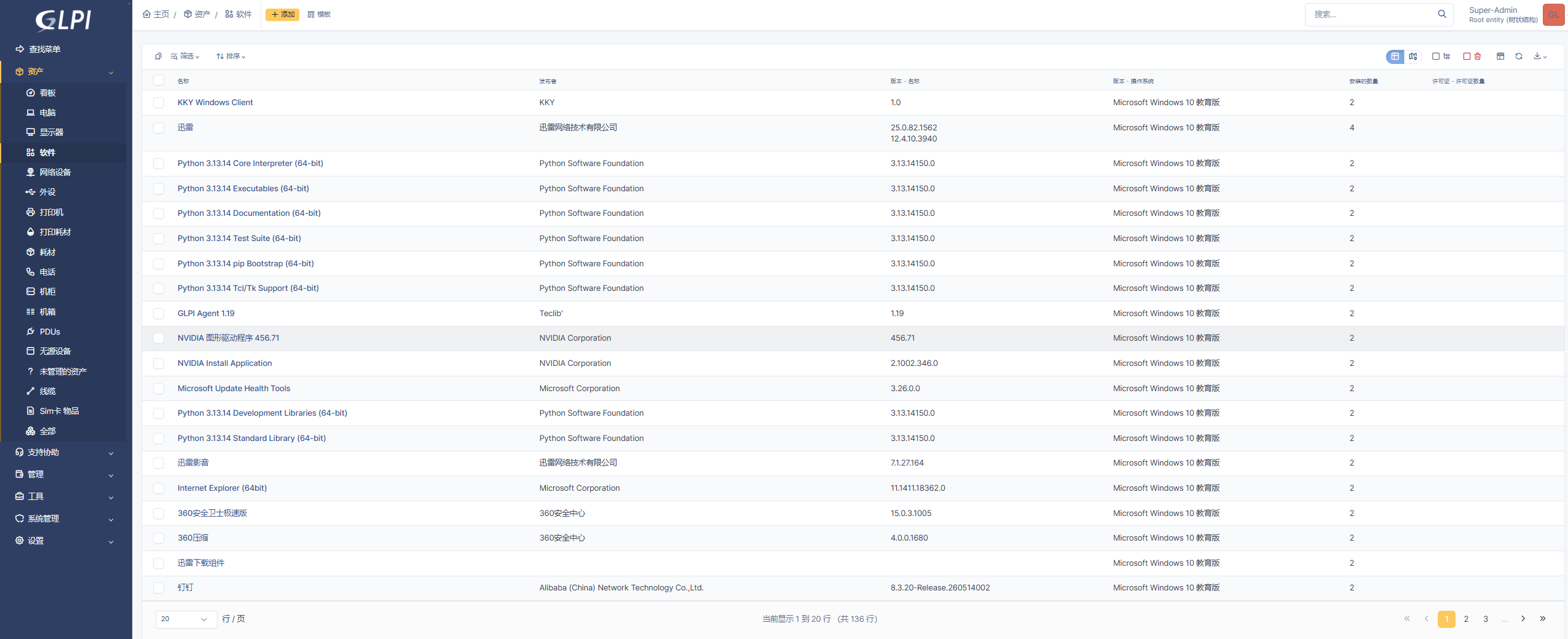Click the magnifier search icon
This screenshot has height=639, width=1568.
pos(1442,14)
